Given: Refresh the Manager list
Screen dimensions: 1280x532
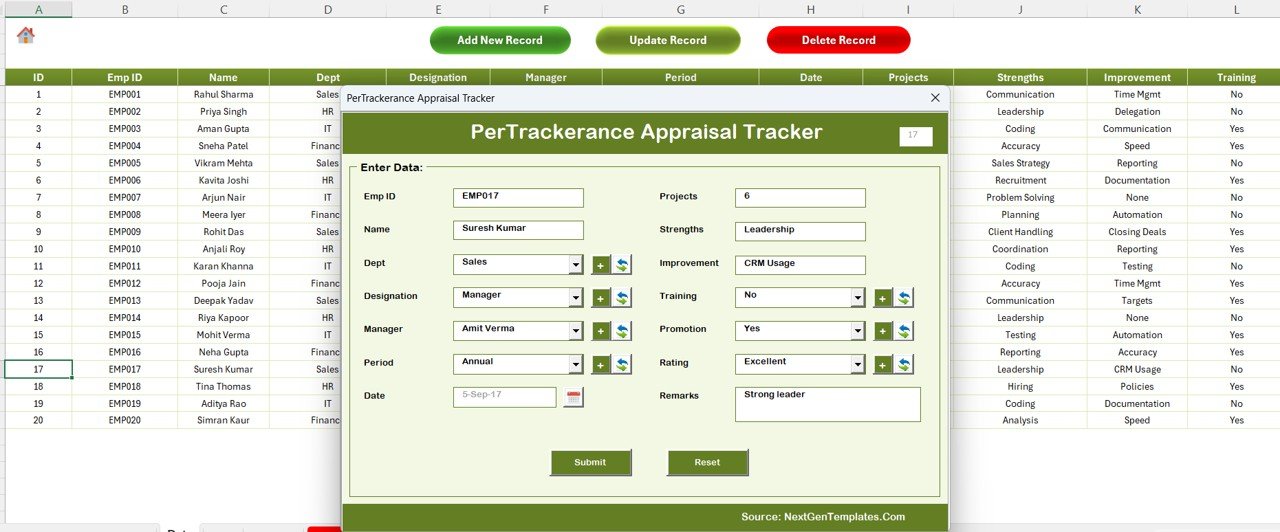Looking at the screenshot, I should coord(622,331).
